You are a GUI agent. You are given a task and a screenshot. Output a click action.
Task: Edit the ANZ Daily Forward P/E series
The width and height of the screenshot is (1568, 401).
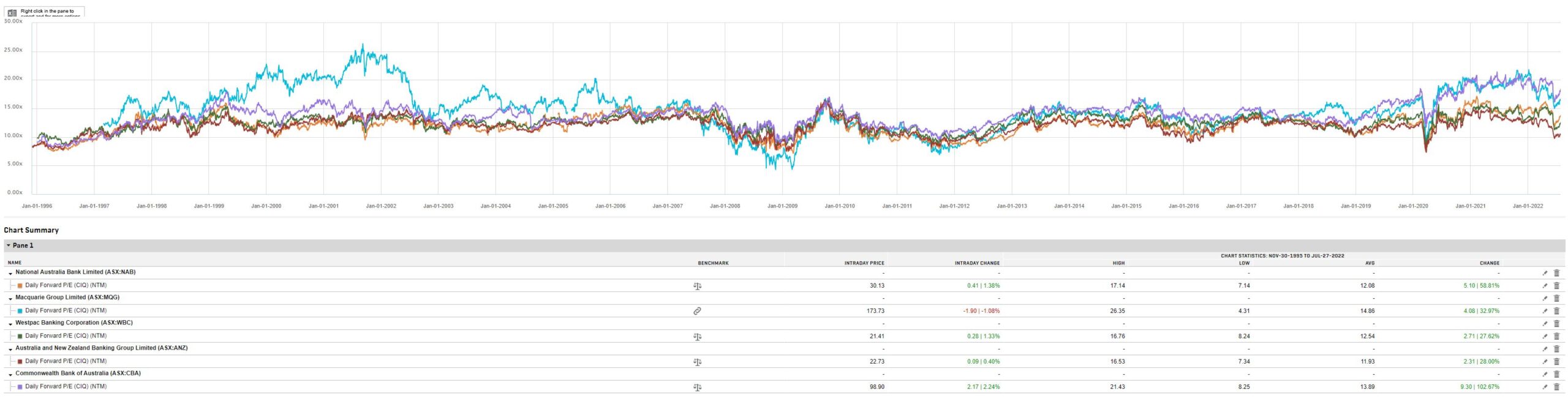click(1545, 362)
